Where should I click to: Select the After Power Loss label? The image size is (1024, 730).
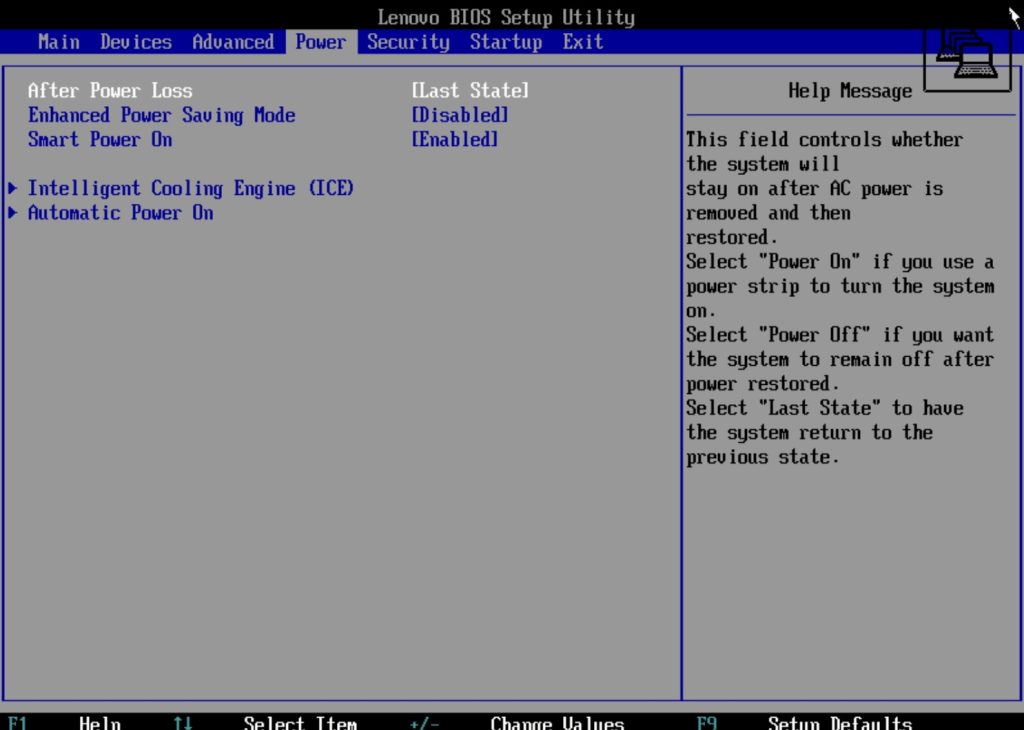[110, 91]
